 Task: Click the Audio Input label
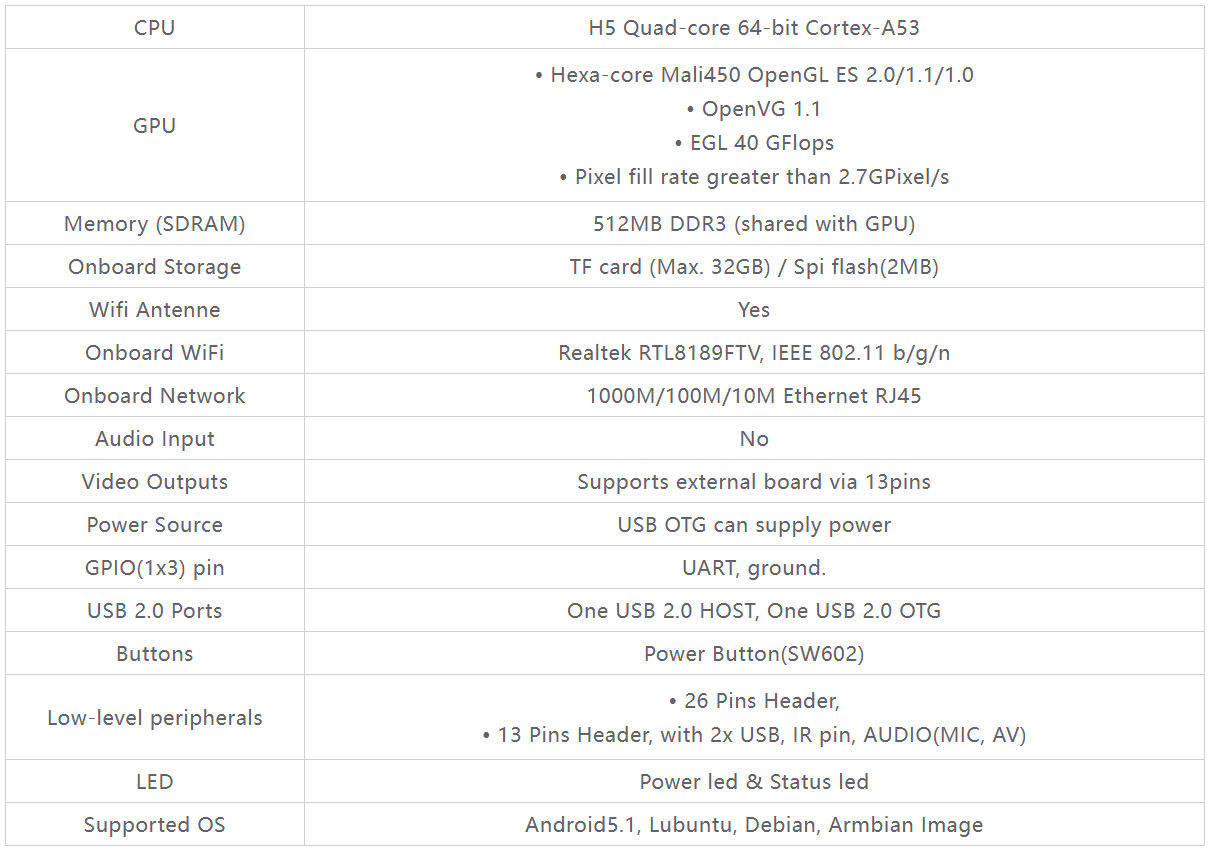click(154, 439)
